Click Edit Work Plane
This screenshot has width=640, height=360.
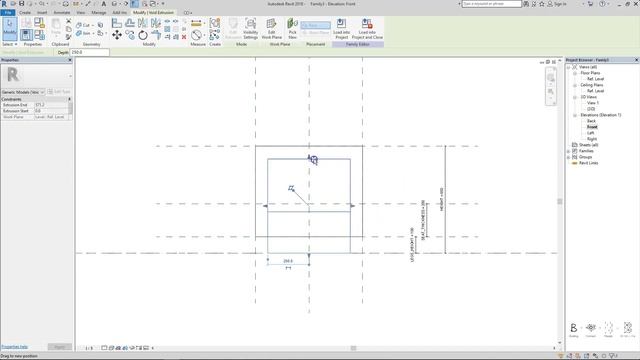pos(271,29)
